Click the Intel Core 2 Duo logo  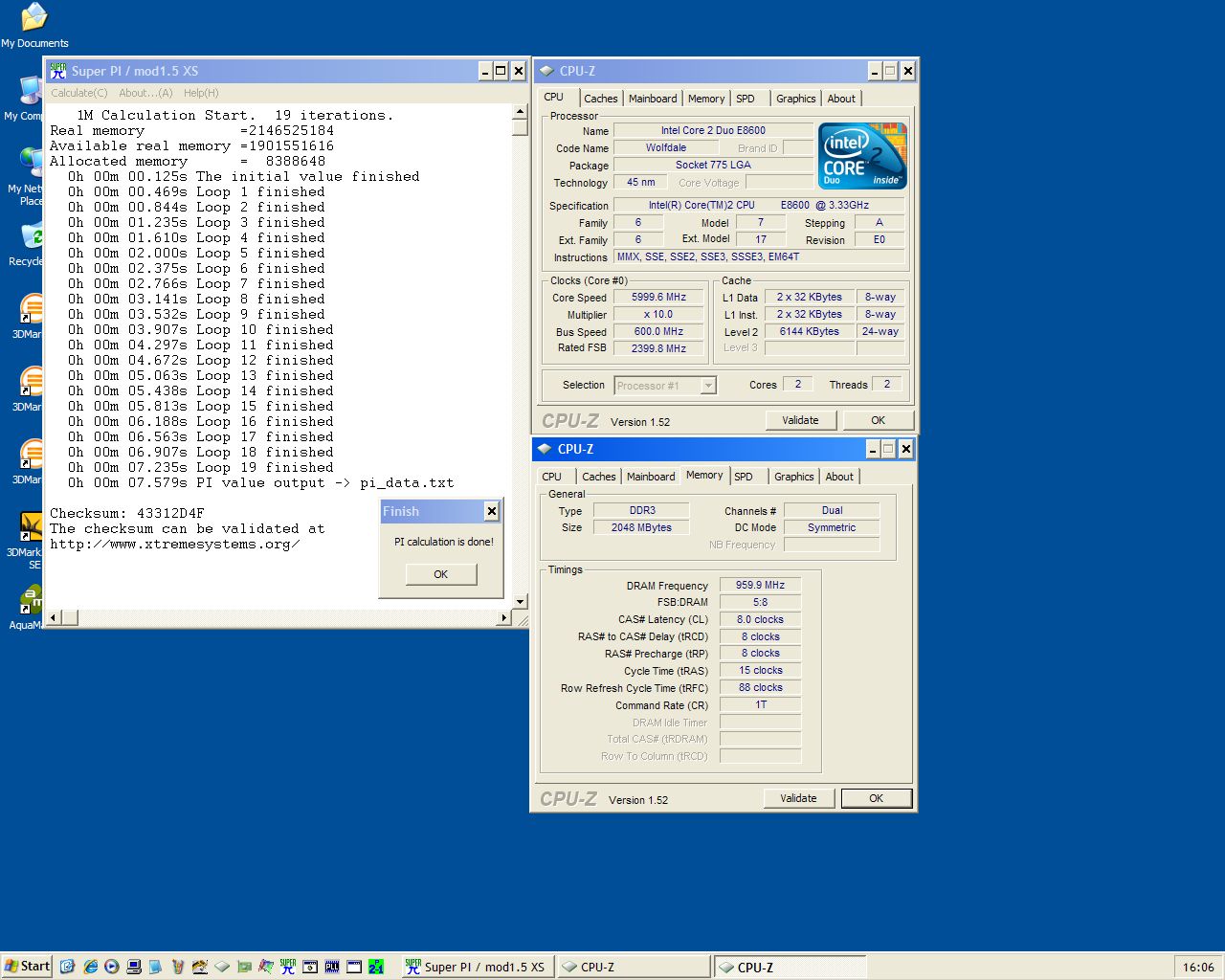click(863, 156)
